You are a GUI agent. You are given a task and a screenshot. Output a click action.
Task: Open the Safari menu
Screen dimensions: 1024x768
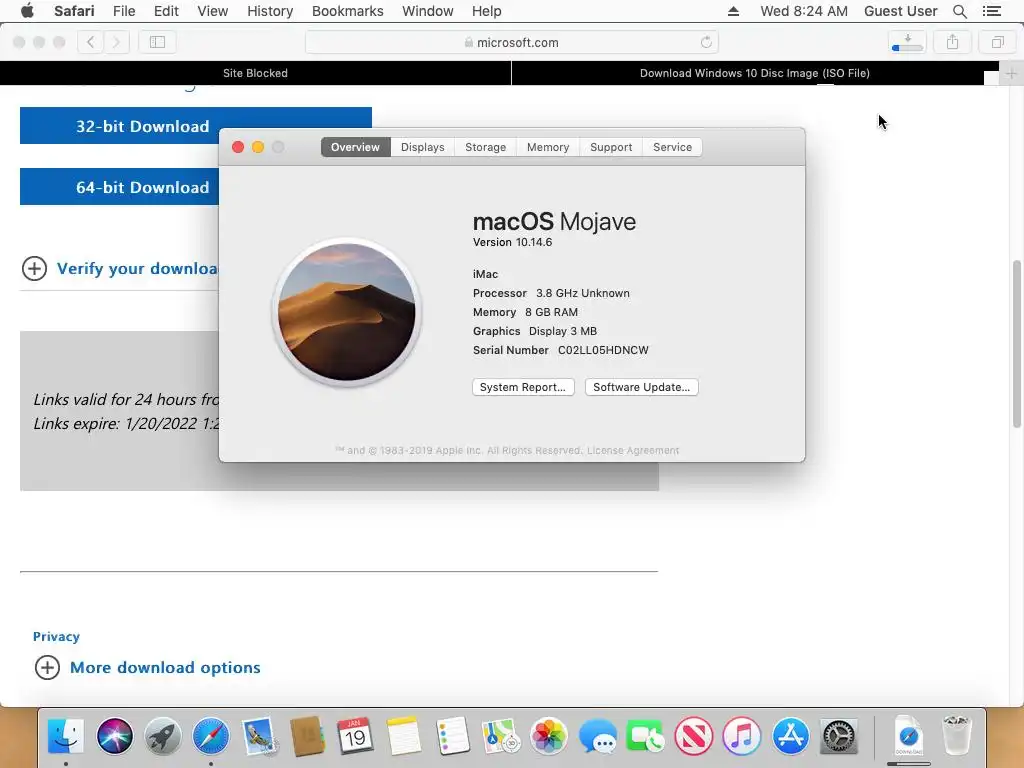74,11
